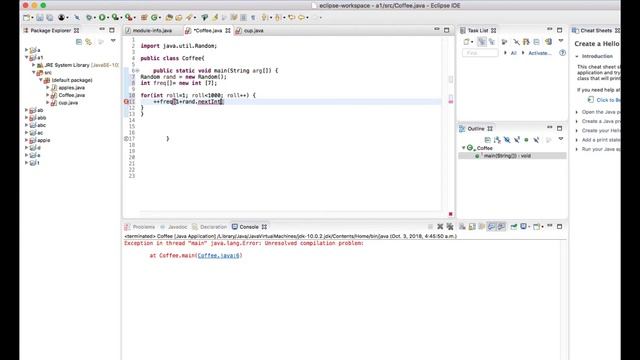Screen dimensions: 640x360
Task: Click the Save All toolbar icon
Action: (x=50, y=18)
